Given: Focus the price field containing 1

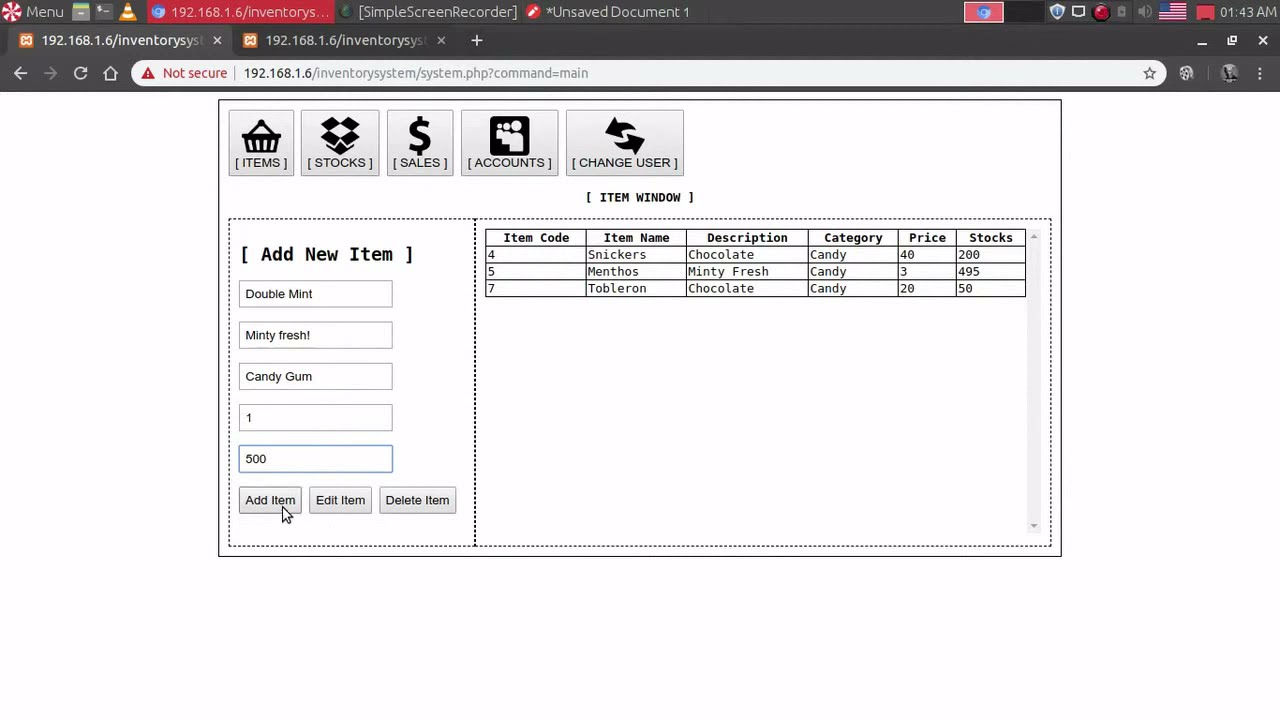Looking at the screenshot, I should click(316, 418).
